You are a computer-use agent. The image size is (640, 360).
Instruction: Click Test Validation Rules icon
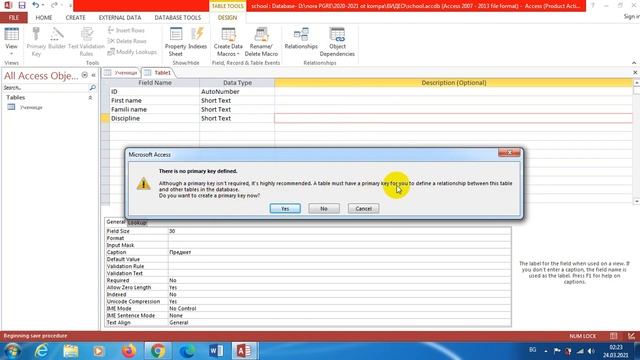click(x=86, y=42)
